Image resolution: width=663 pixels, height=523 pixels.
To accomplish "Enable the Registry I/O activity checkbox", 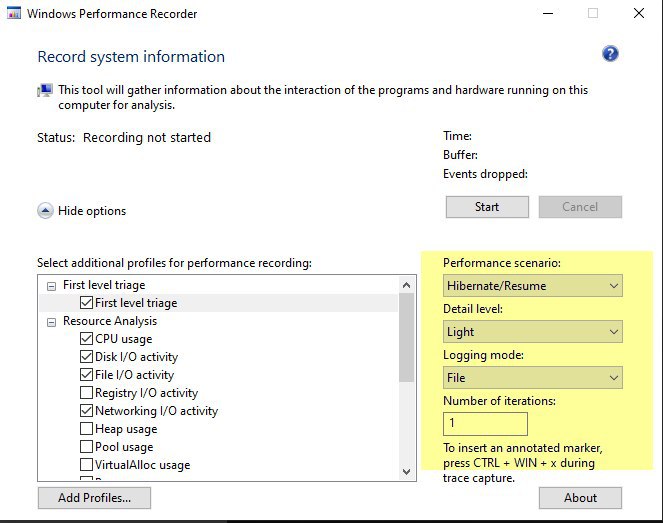I will click(x=86, y=393).
